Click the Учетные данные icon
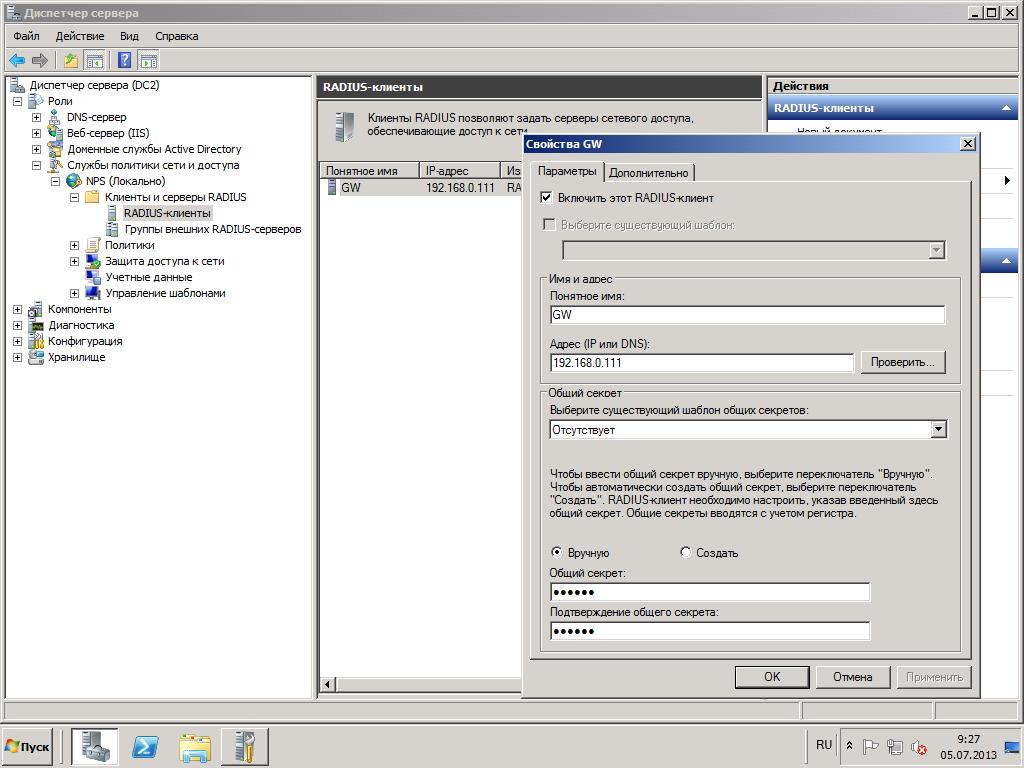 (x=93, y=277)
